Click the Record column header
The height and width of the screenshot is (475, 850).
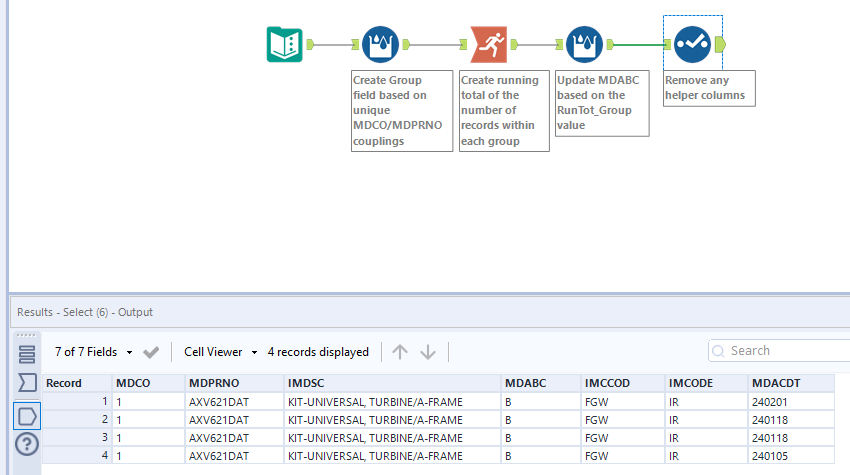click(77, 383)
